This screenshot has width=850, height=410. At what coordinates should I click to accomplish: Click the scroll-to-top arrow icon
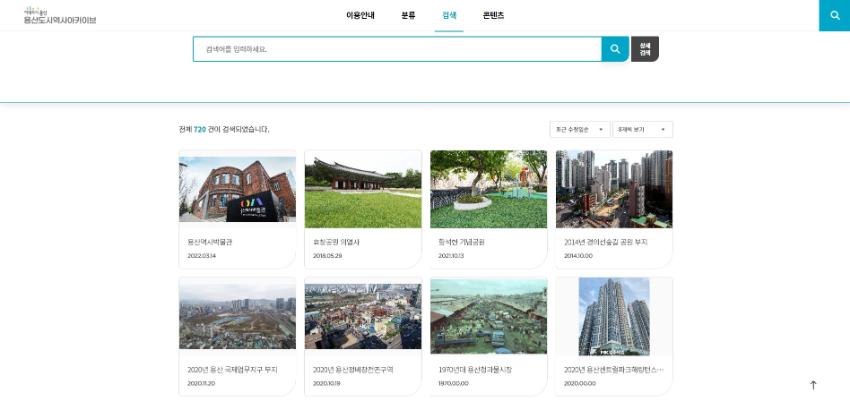(813, 385)
